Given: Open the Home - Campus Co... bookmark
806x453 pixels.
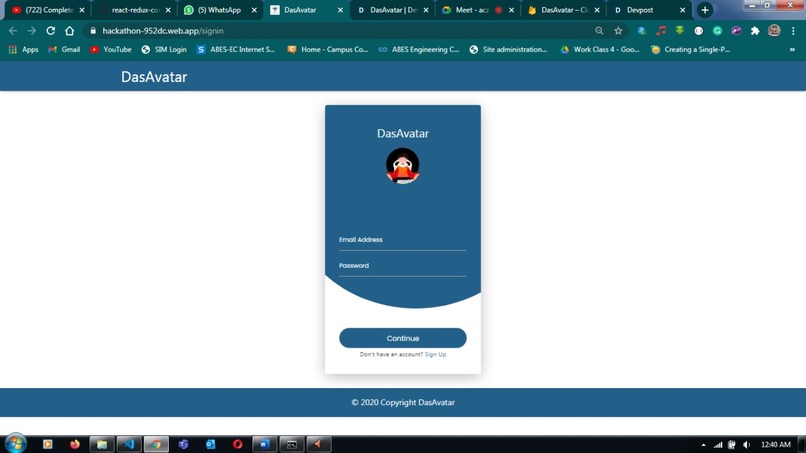Looking at the screenshot, I should click(x=328, y=49).
